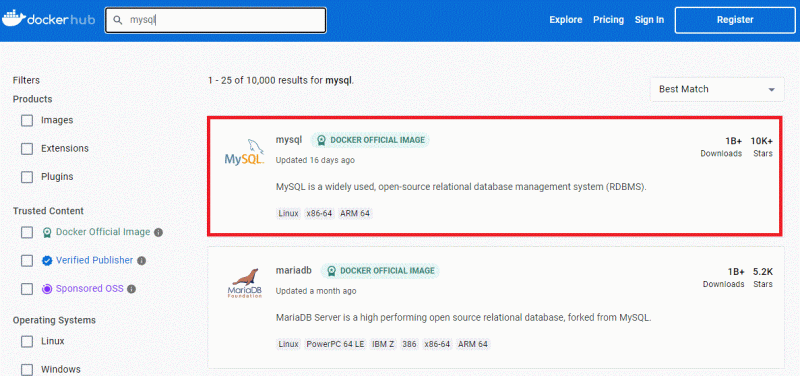This screenshot has width=800, height=376.
Task: Click the DOCKER OFFICIAL IMAGE badge on mariadb
Action: pyautogui.click(x=380, y=271)
